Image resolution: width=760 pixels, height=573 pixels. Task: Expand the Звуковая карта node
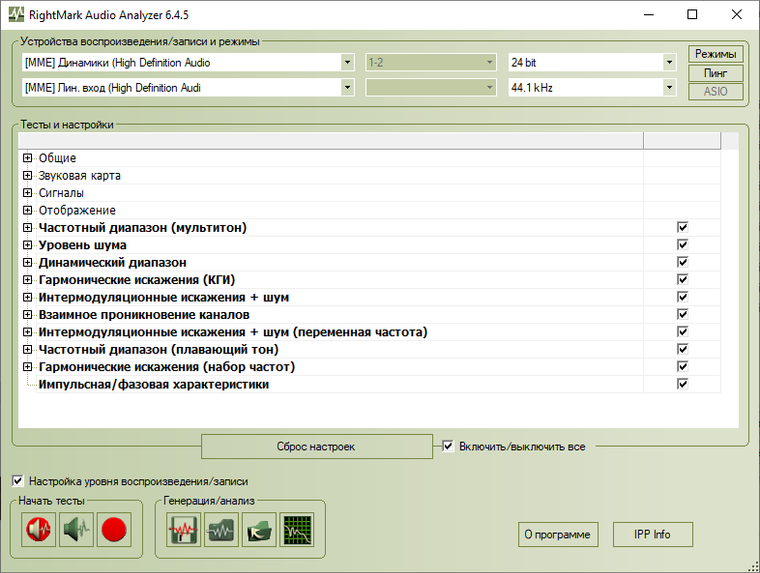tap(28, 175)
